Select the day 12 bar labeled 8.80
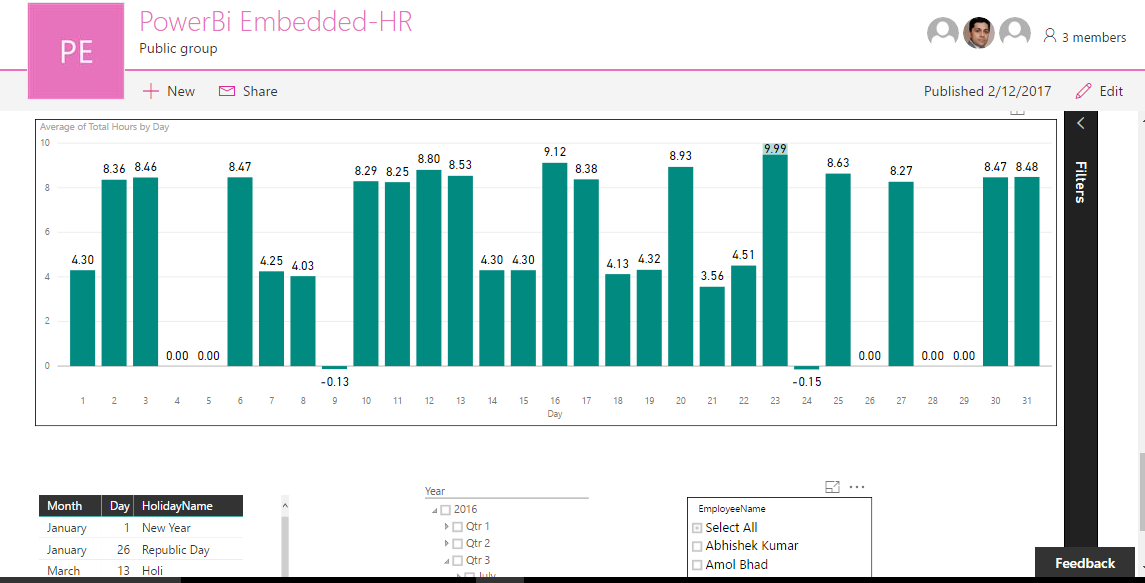 click(429, 268)
